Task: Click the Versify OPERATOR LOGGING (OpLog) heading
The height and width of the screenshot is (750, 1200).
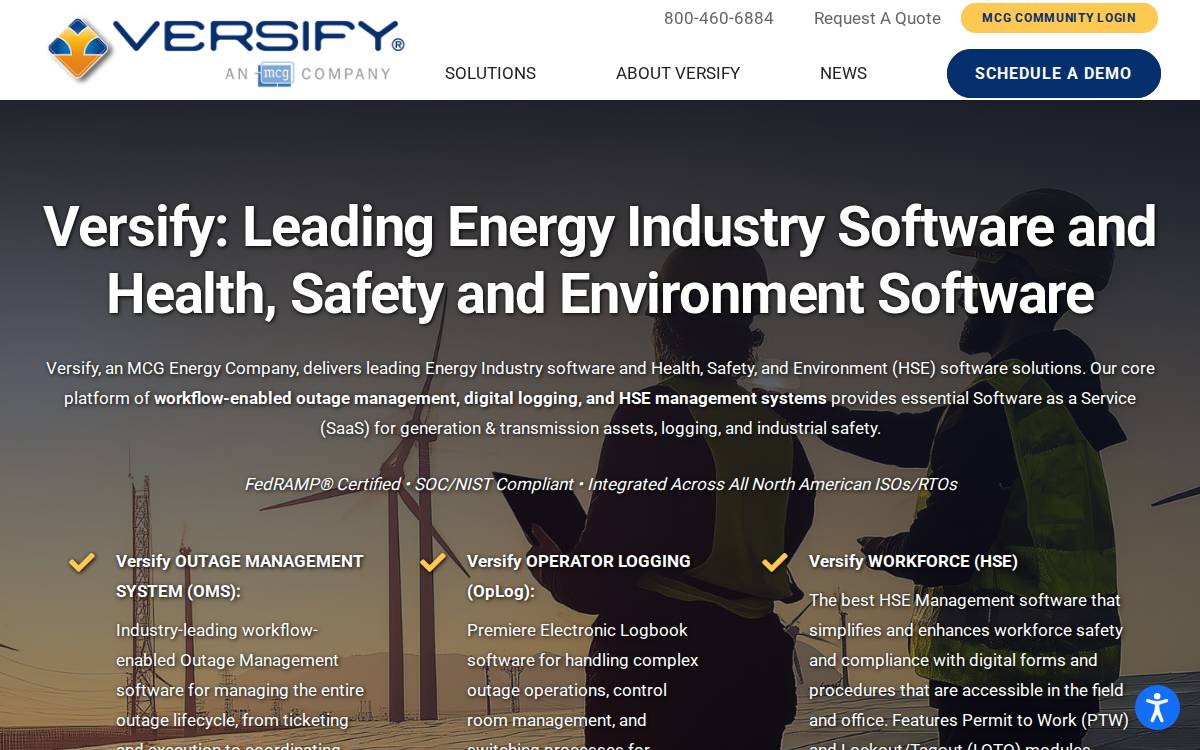Action: coord(578,576)
